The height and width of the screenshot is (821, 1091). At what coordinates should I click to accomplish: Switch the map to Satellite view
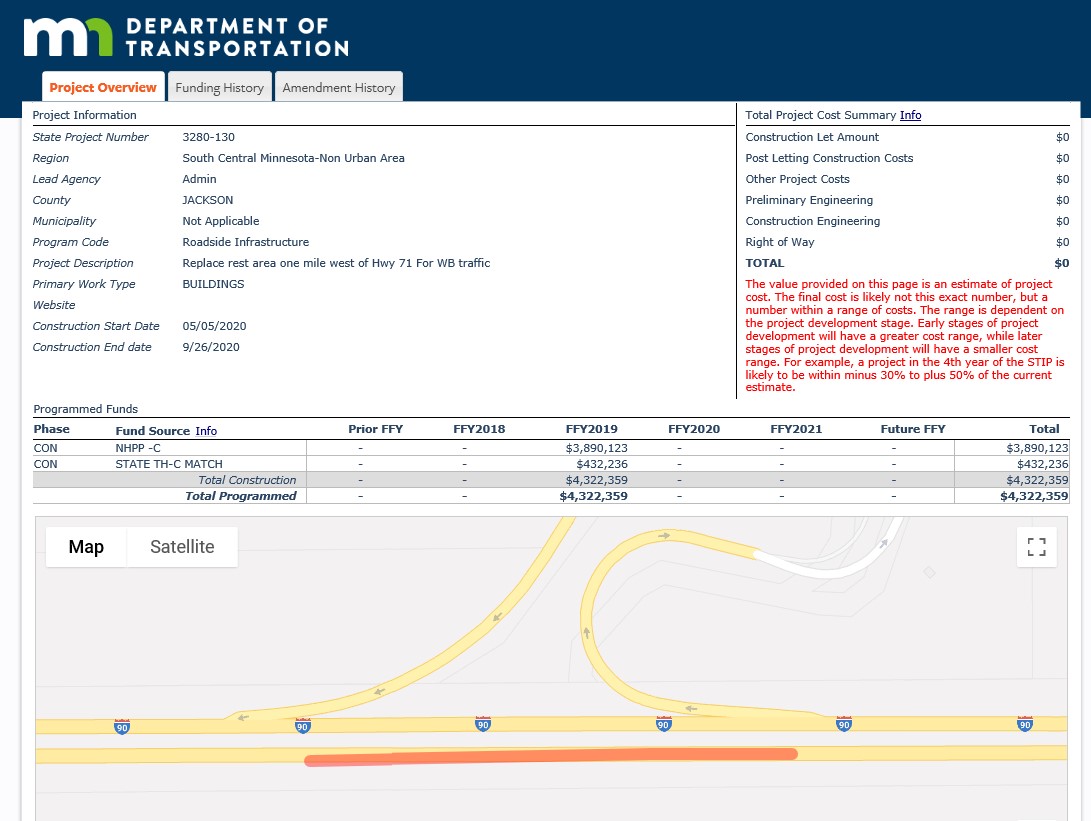[182, 547]
